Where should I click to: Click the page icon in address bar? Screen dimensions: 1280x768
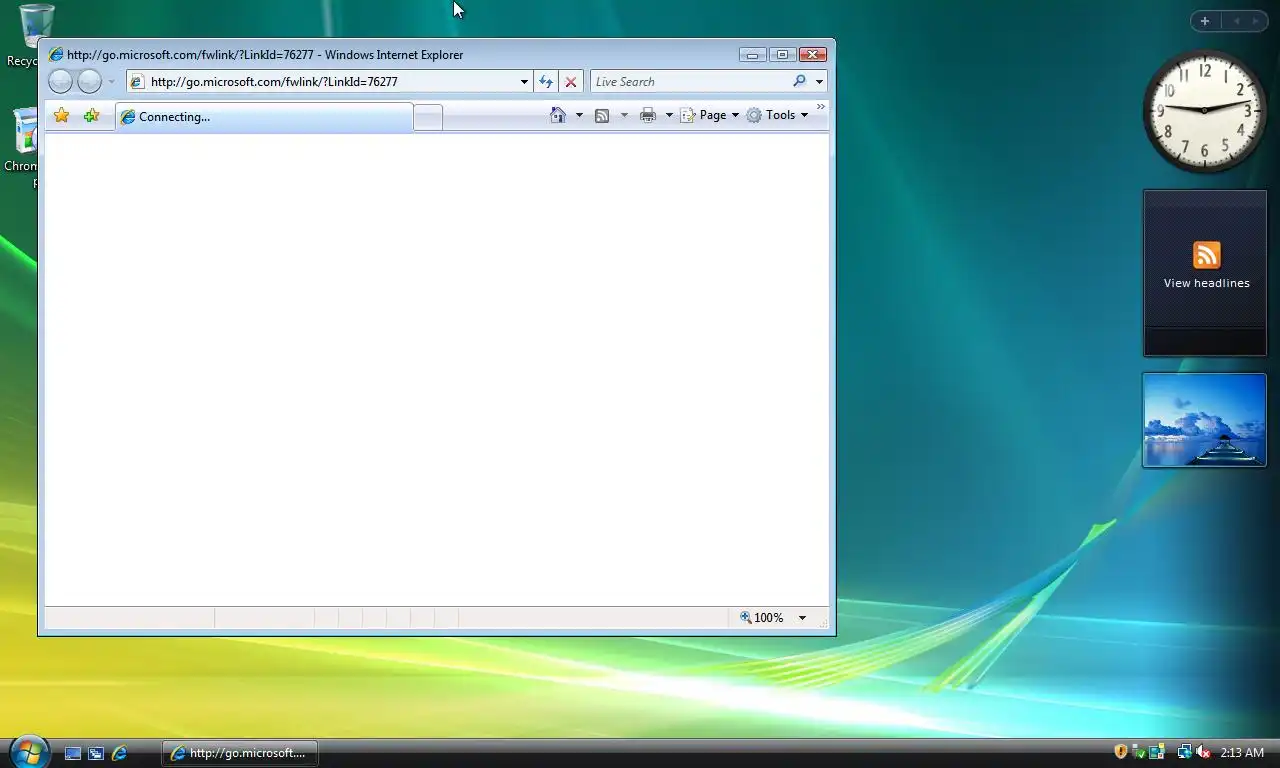tap(138, 82)
